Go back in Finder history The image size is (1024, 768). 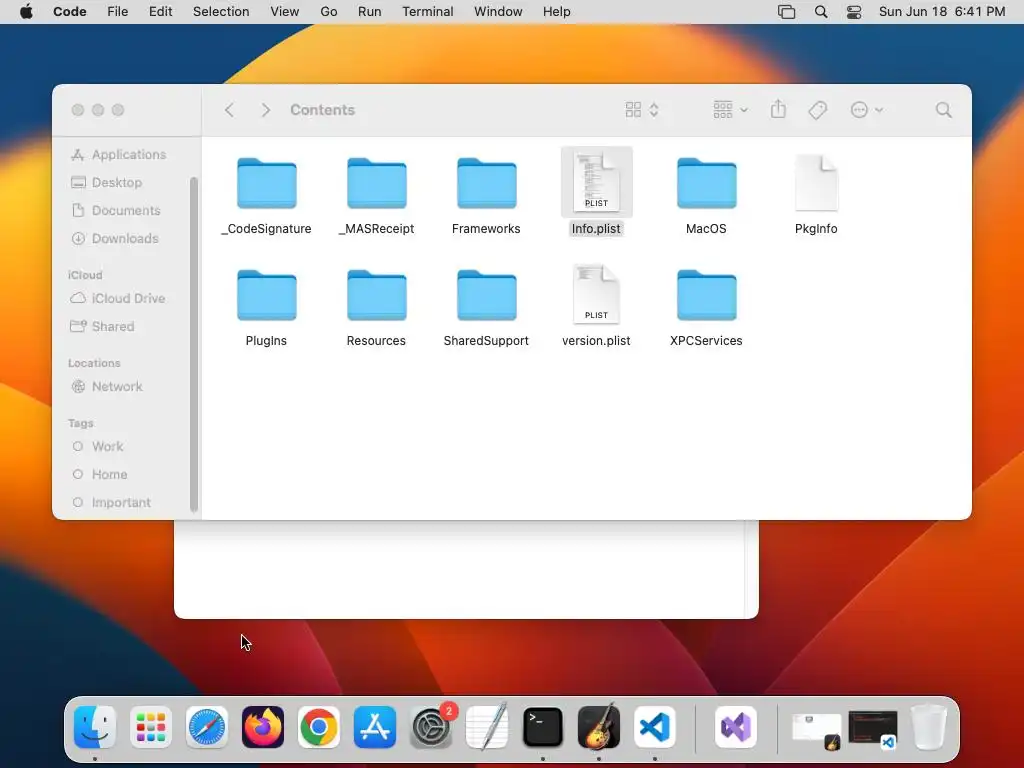click(x=229, y=110)
